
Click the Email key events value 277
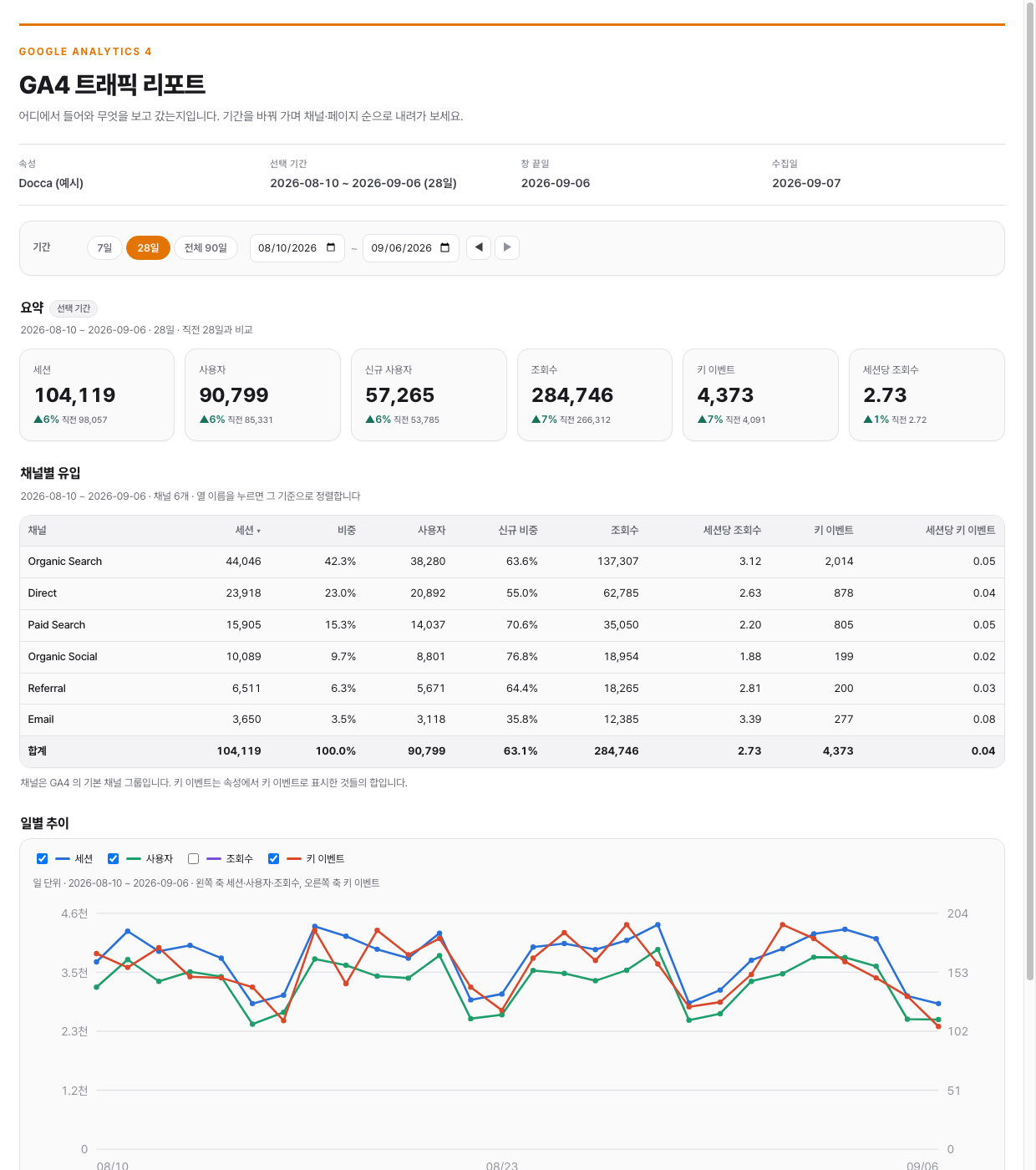[844, 720]
